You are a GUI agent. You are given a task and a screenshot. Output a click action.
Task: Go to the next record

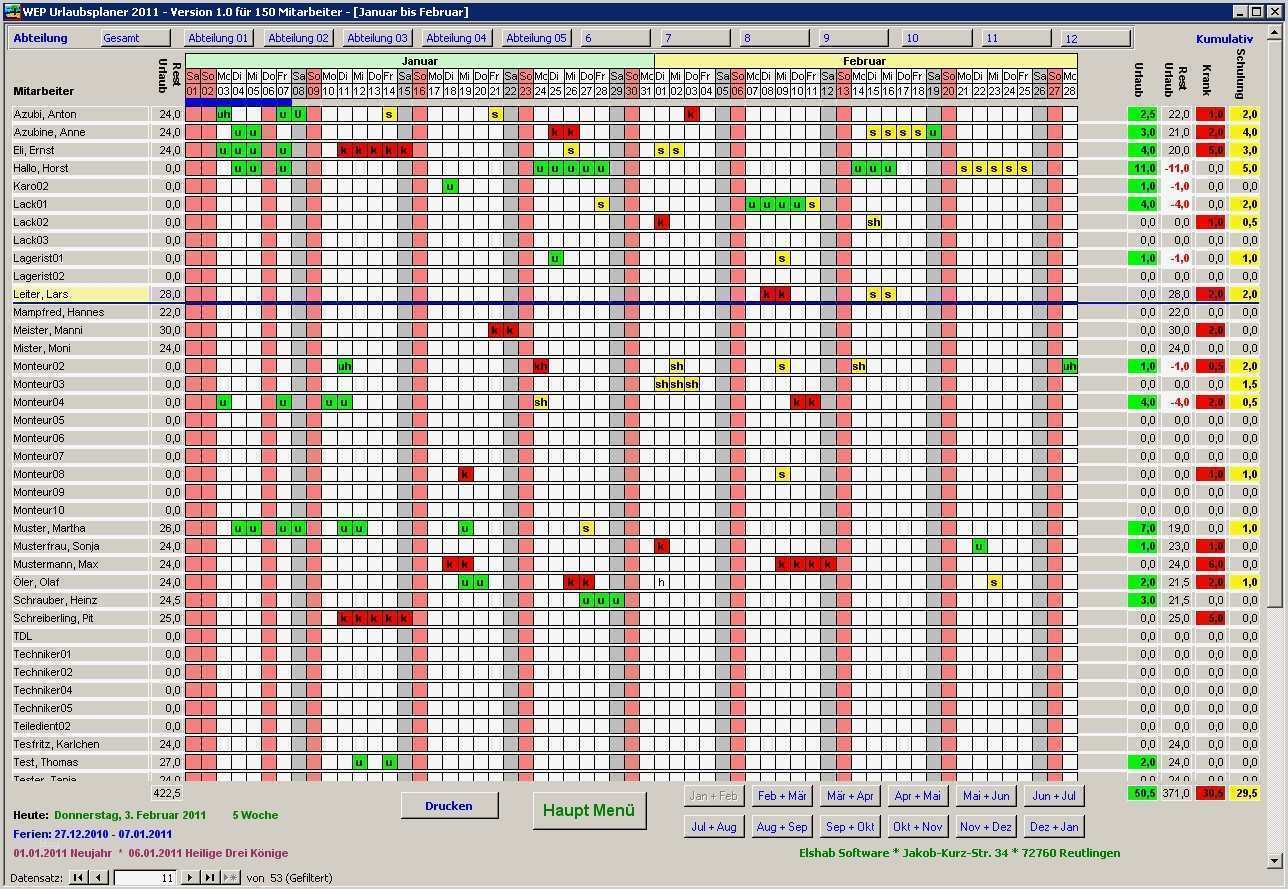(x=188, y=877)
